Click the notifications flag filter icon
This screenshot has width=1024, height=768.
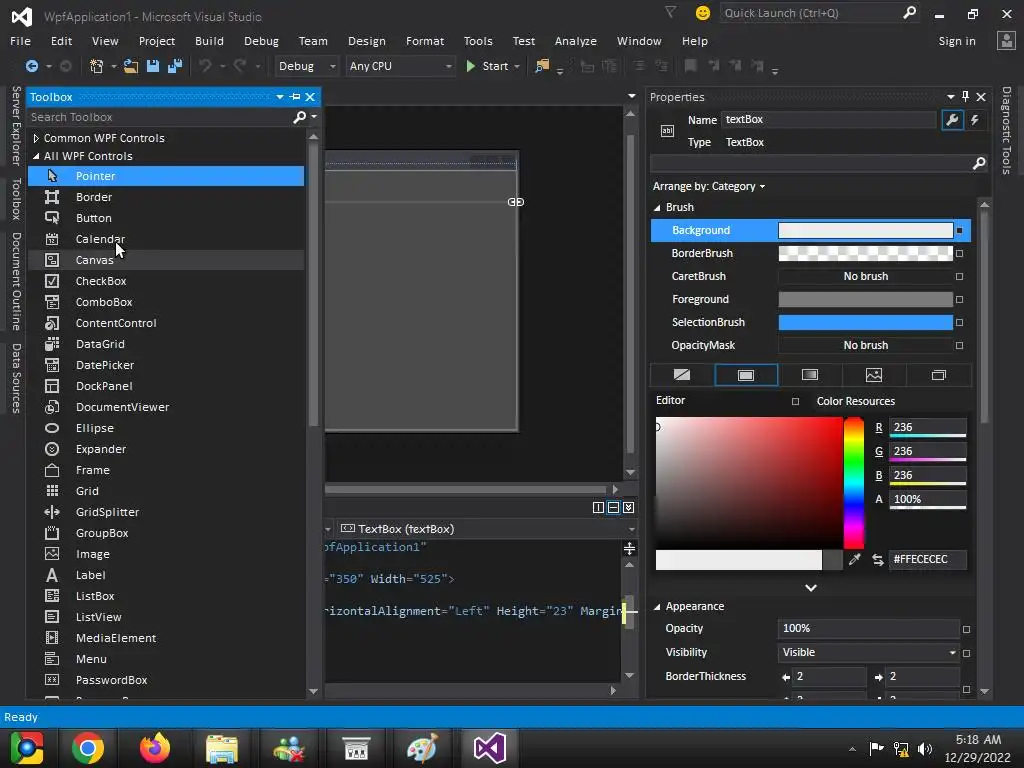[670, 12]
